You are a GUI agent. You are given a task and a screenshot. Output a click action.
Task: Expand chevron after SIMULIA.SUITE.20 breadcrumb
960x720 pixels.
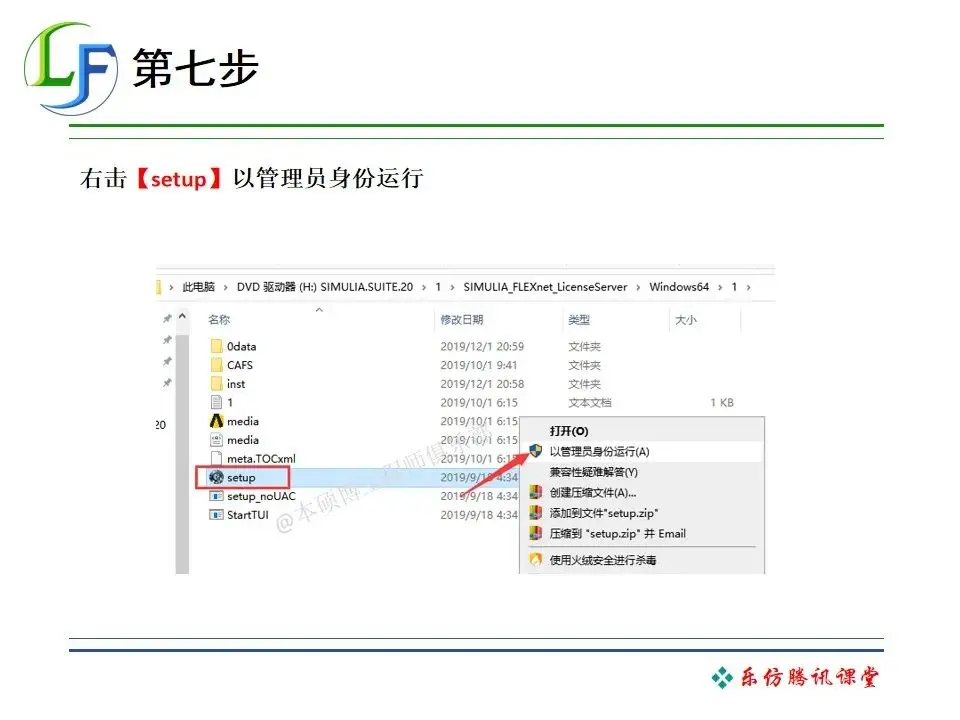(x=424, y=287)
